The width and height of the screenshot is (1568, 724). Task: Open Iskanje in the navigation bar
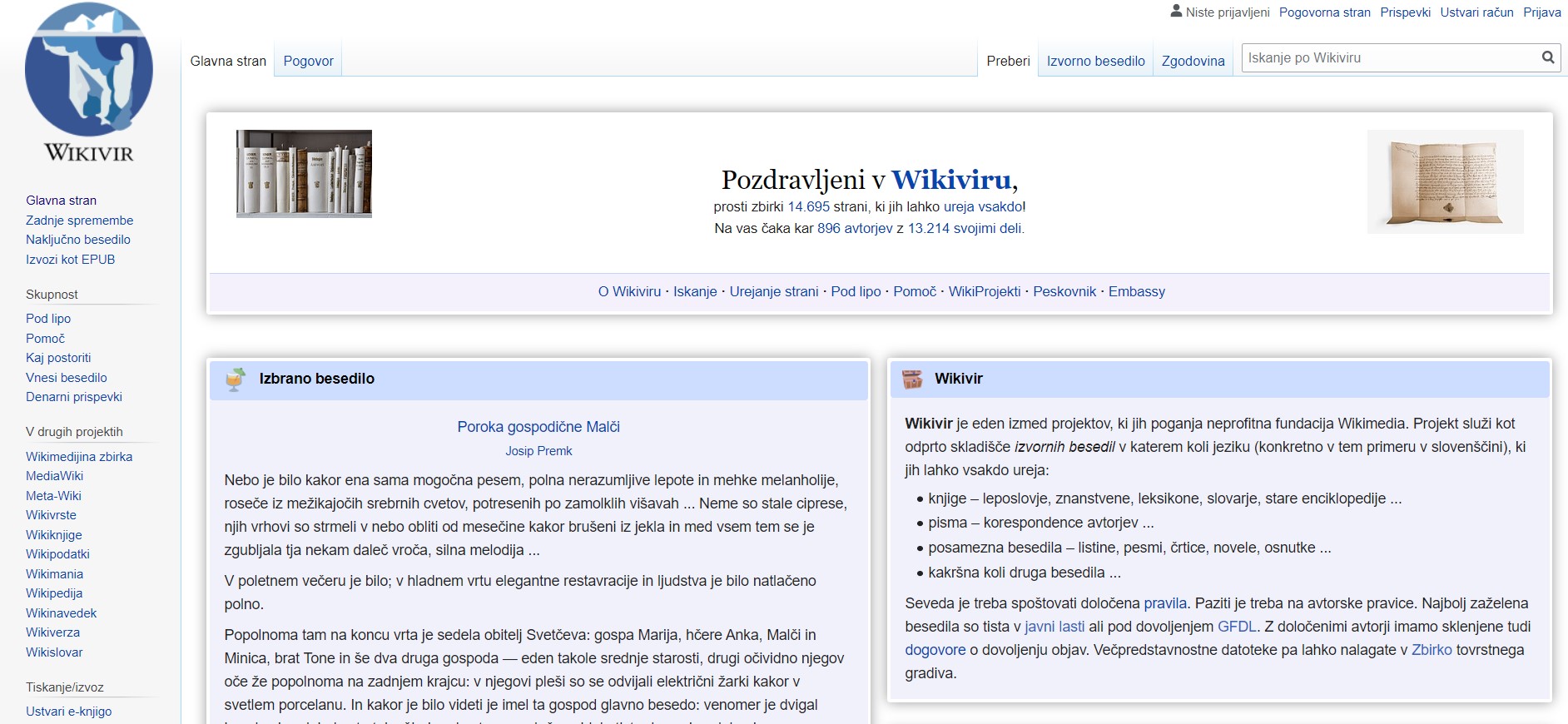(x=695, y=291)
